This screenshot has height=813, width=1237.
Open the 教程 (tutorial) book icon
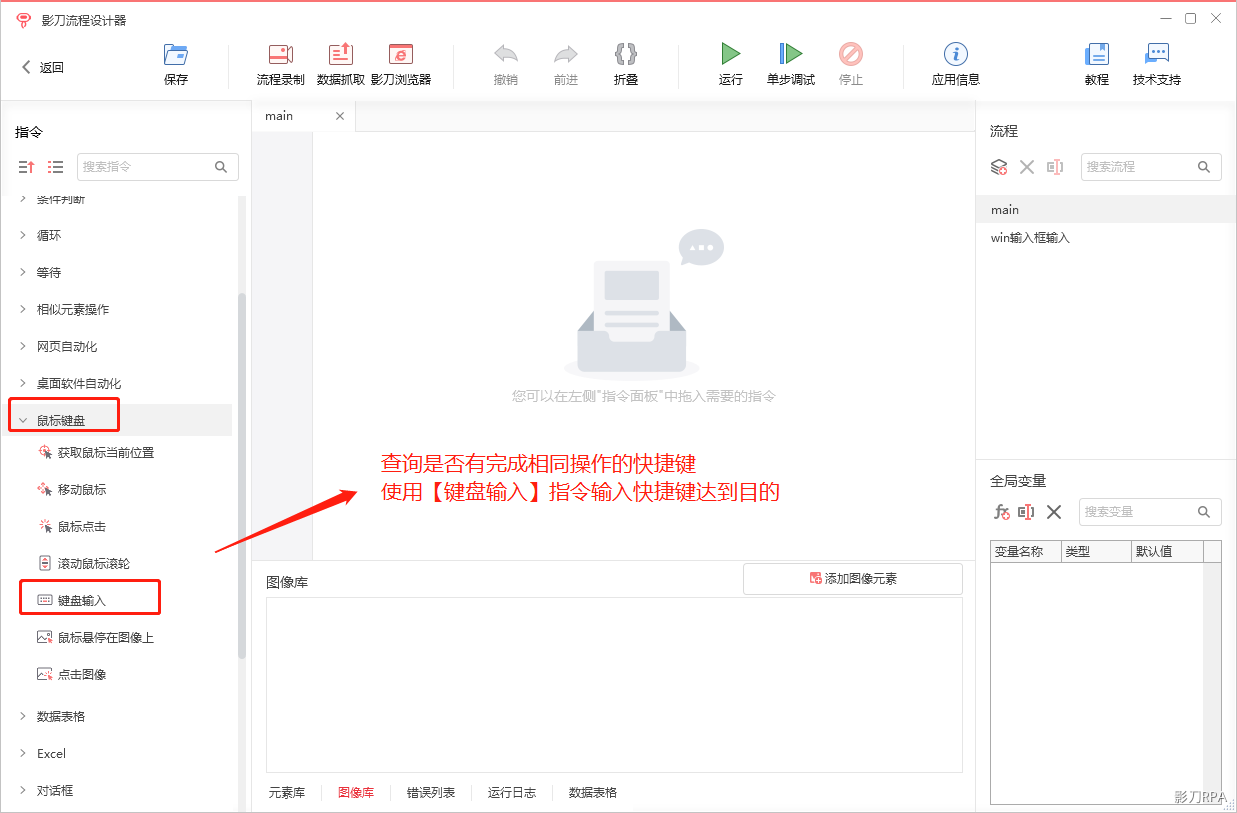coord(1096,55)
